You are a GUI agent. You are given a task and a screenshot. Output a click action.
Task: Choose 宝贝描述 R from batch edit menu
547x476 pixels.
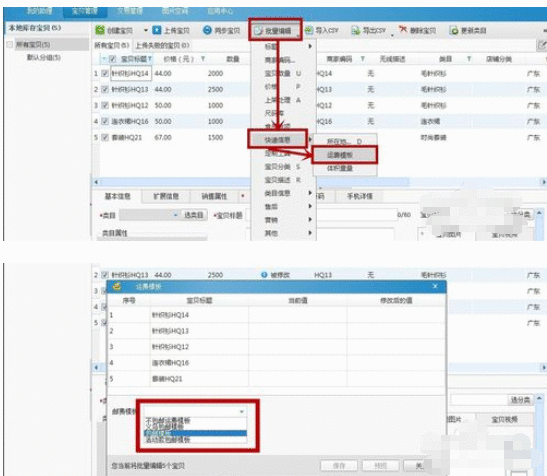coord(283,180)
